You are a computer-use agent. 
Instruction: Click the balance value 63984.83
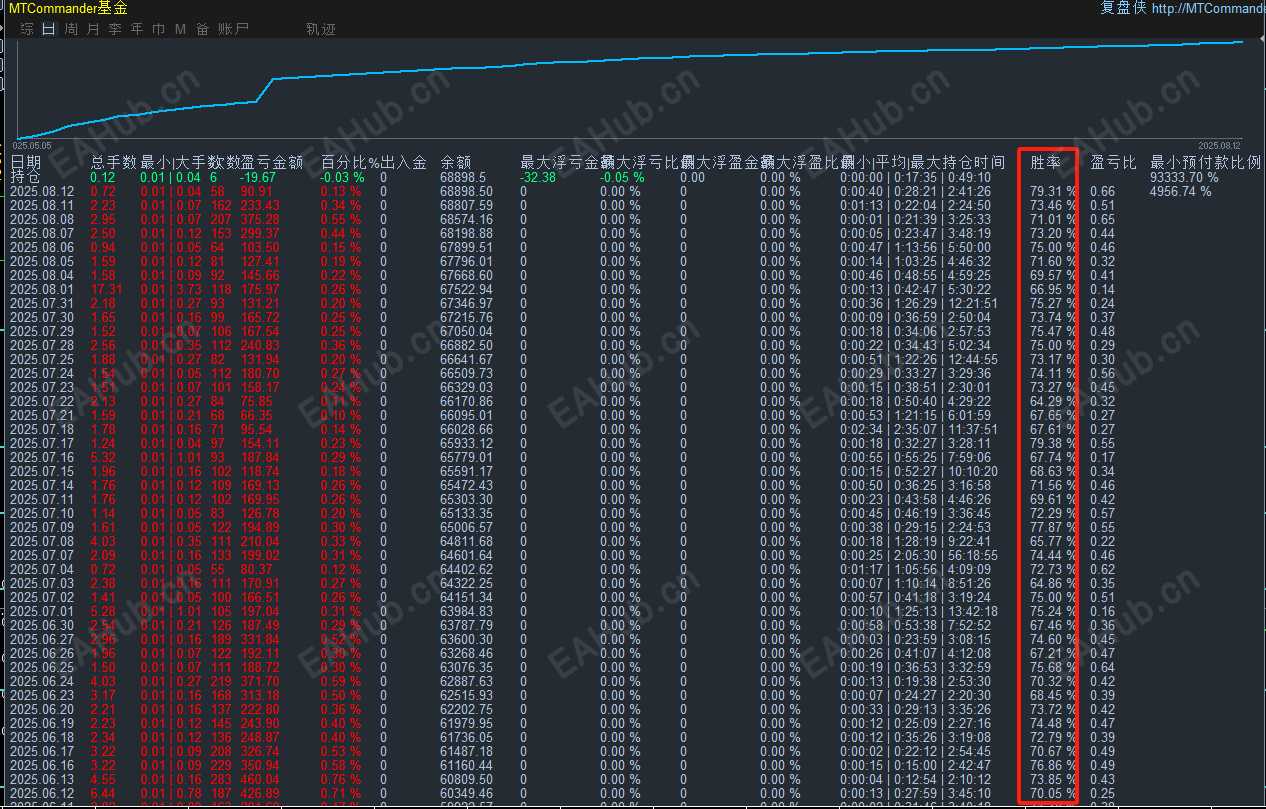[x=466, y=611]
